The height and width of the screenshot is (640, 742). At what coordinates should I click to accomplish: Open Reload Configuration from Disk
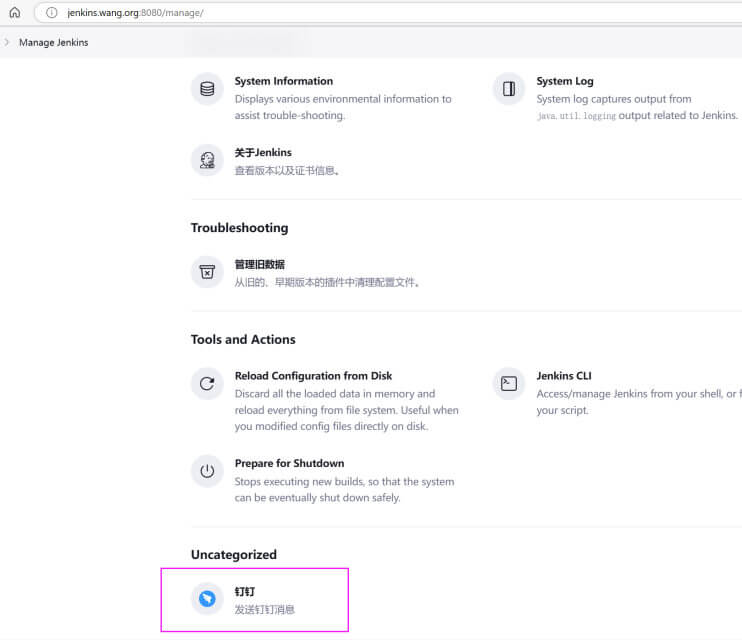313,376
